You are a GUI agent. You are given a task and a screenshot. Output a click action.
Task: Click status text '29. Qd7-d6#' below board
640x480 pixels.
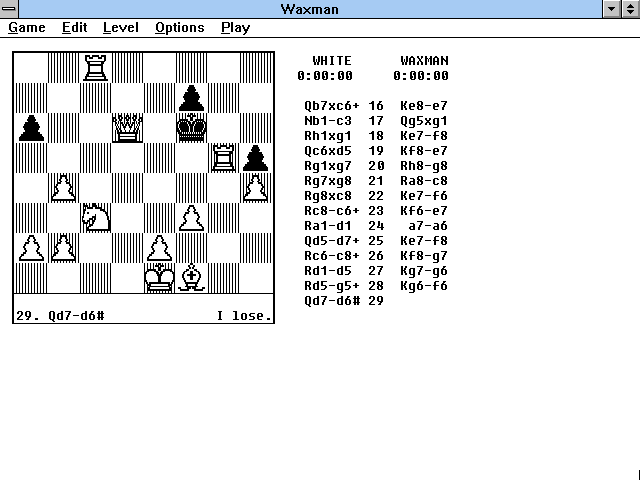[60, 316]
